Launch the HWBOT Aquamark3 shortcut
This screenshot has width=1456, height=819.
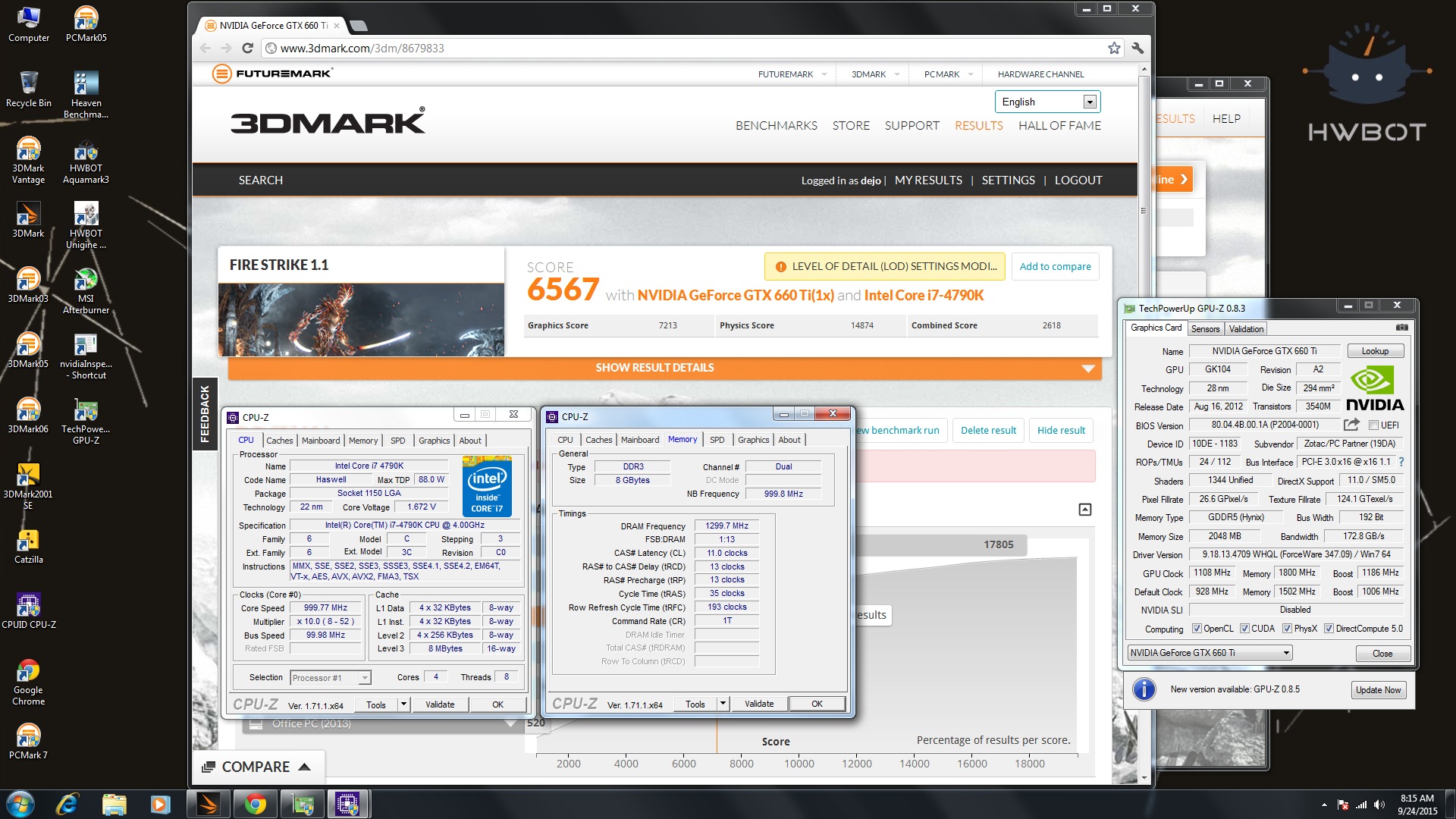pos(86,160)
